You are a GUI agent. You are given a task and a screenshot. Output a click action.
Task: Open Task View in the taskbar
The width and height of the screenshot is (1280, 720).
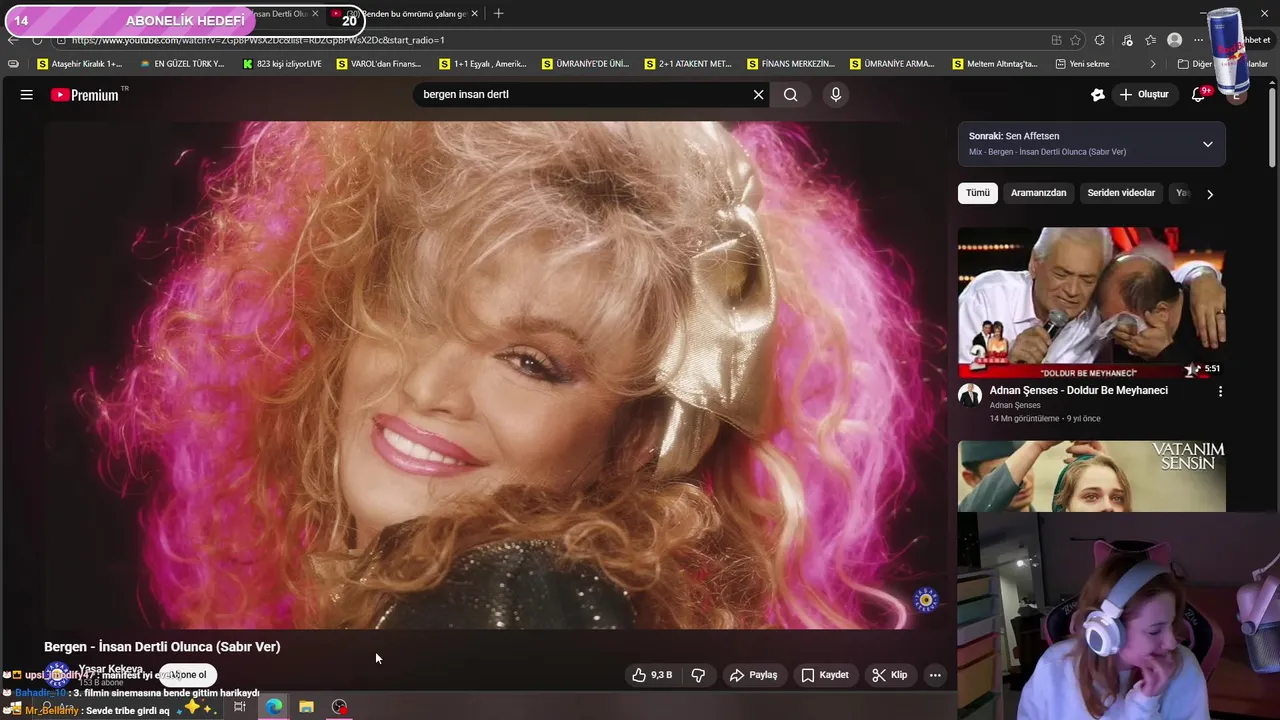(240, 707)
